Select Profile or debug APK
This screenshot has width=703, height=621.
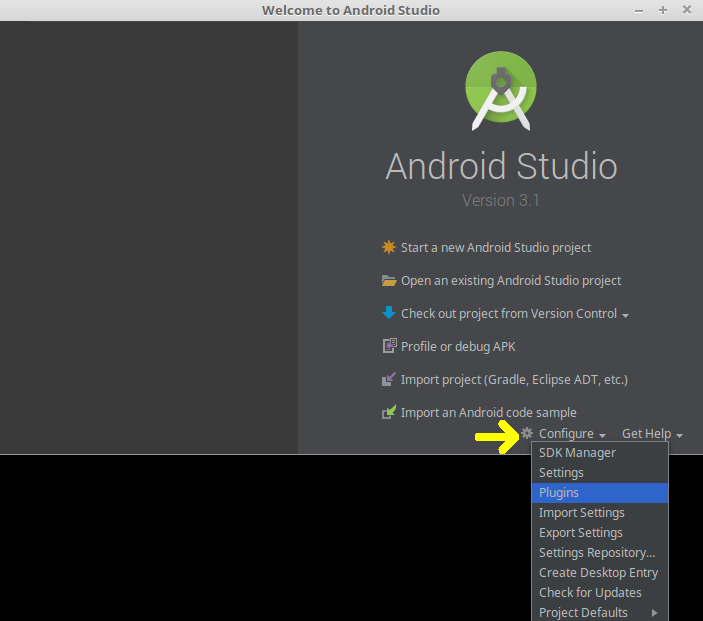(x=458, y=347)
